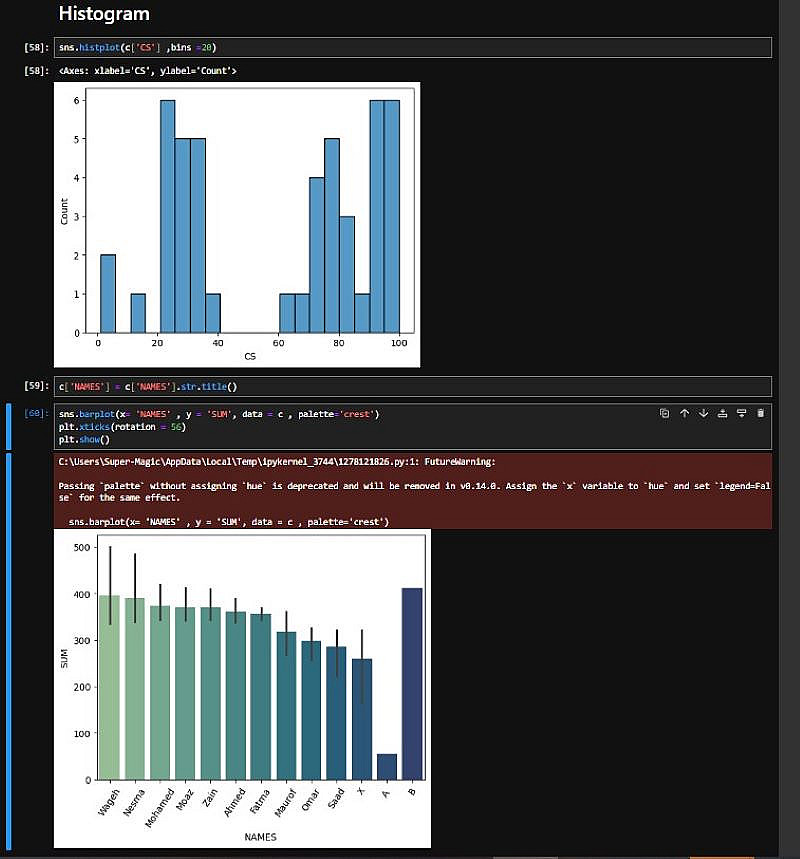Collapse cell 60 input using blue bar

(x=8, y=426)
